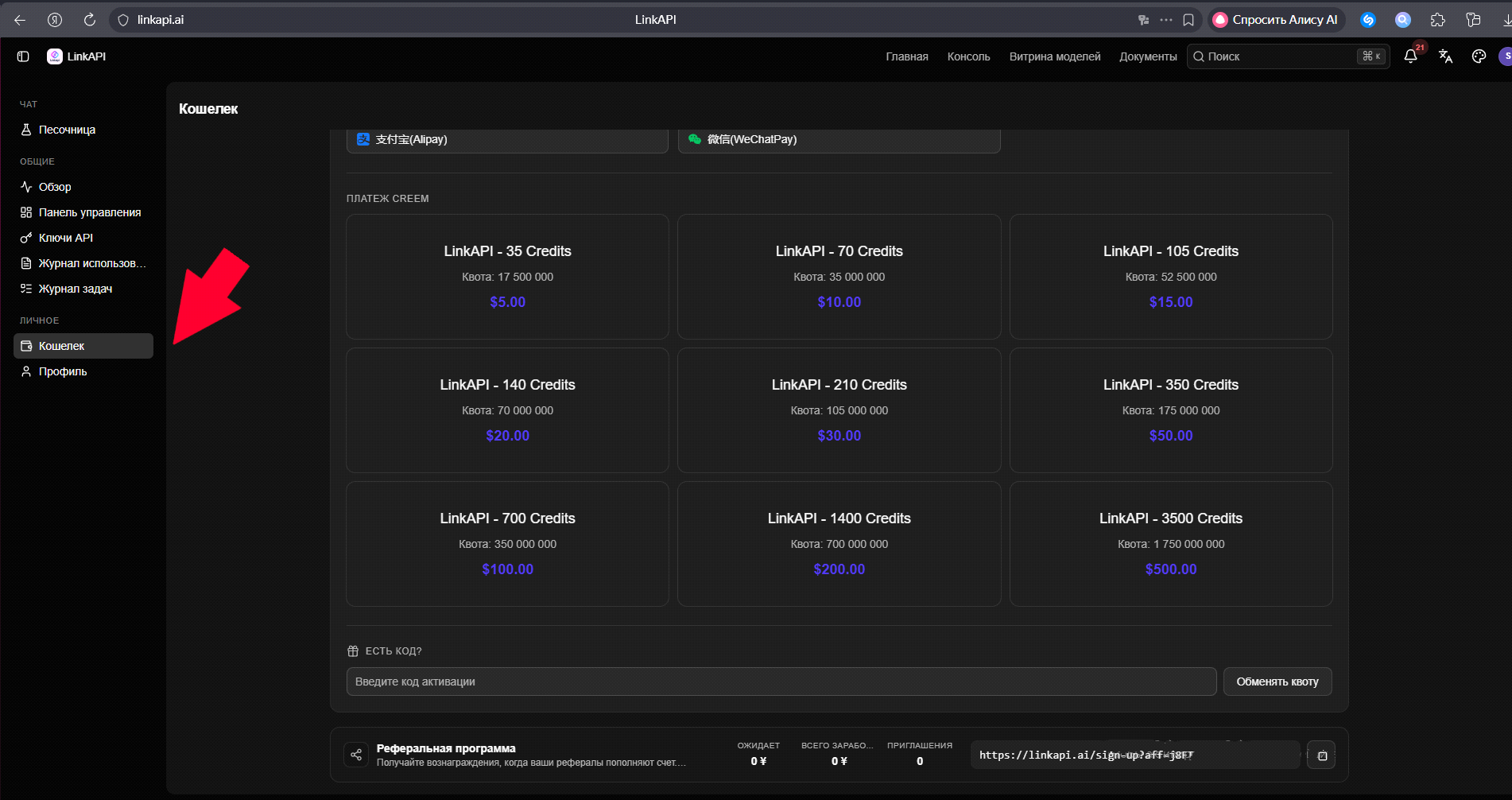The width and height of the screenshot is (1512, 800).
Task: Ask Alice AI button in browser toolbar
Action: tap(1277, 20)
